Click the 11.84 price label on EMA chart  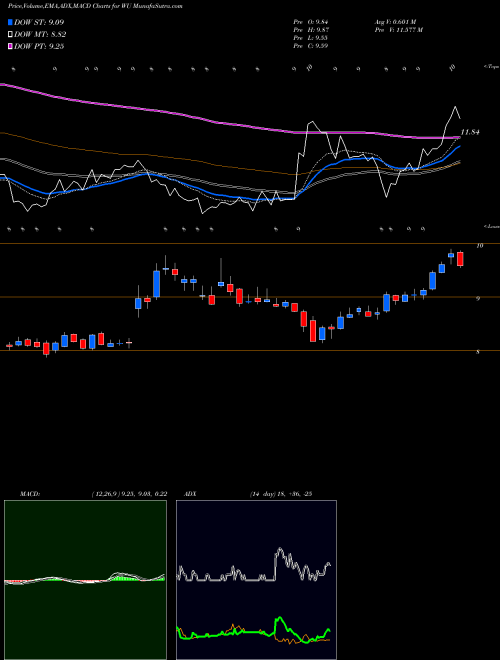point(470,132)
